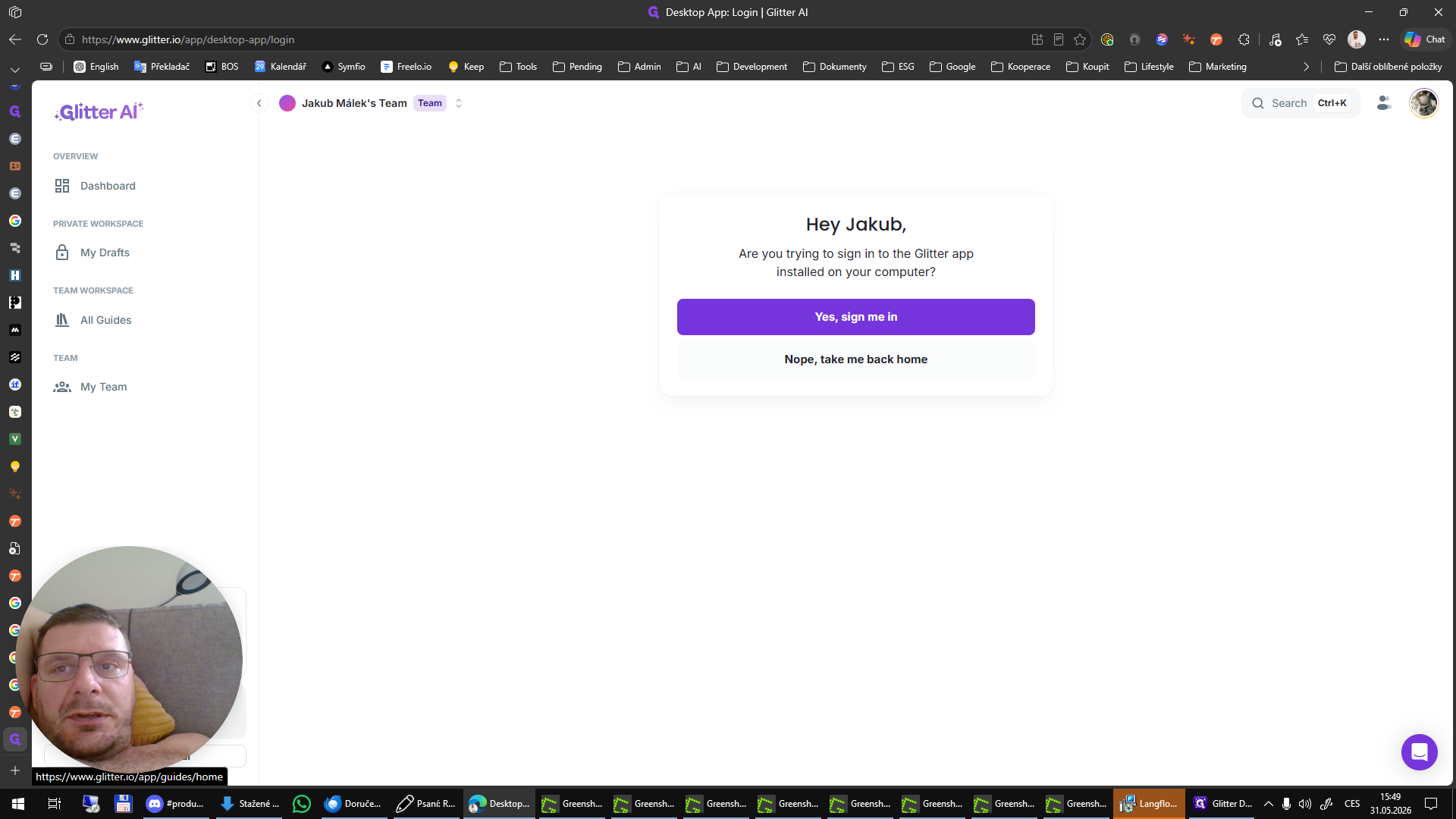Open the English bookmark
This screenshot has height=819, width=1456.
(96, 67)
